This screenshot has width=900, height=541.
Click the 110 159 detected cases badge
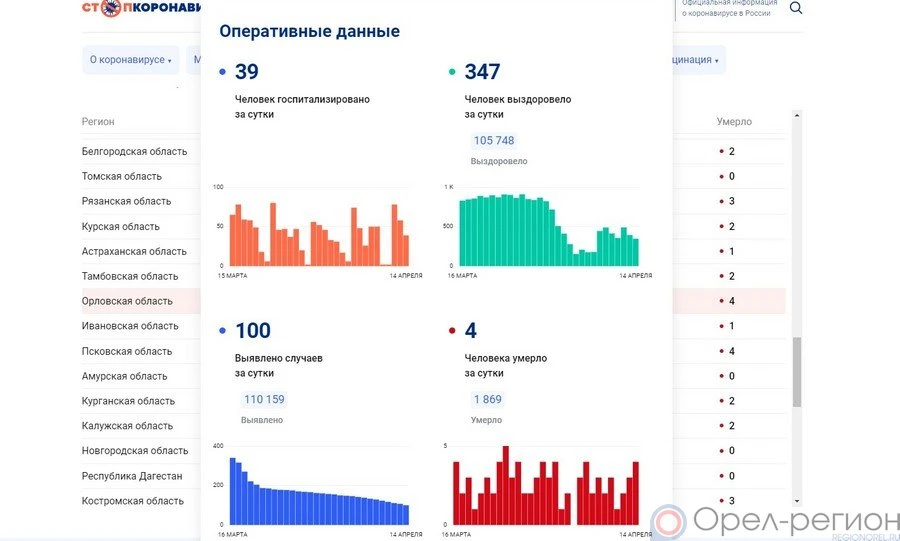(x=264, y=399)
